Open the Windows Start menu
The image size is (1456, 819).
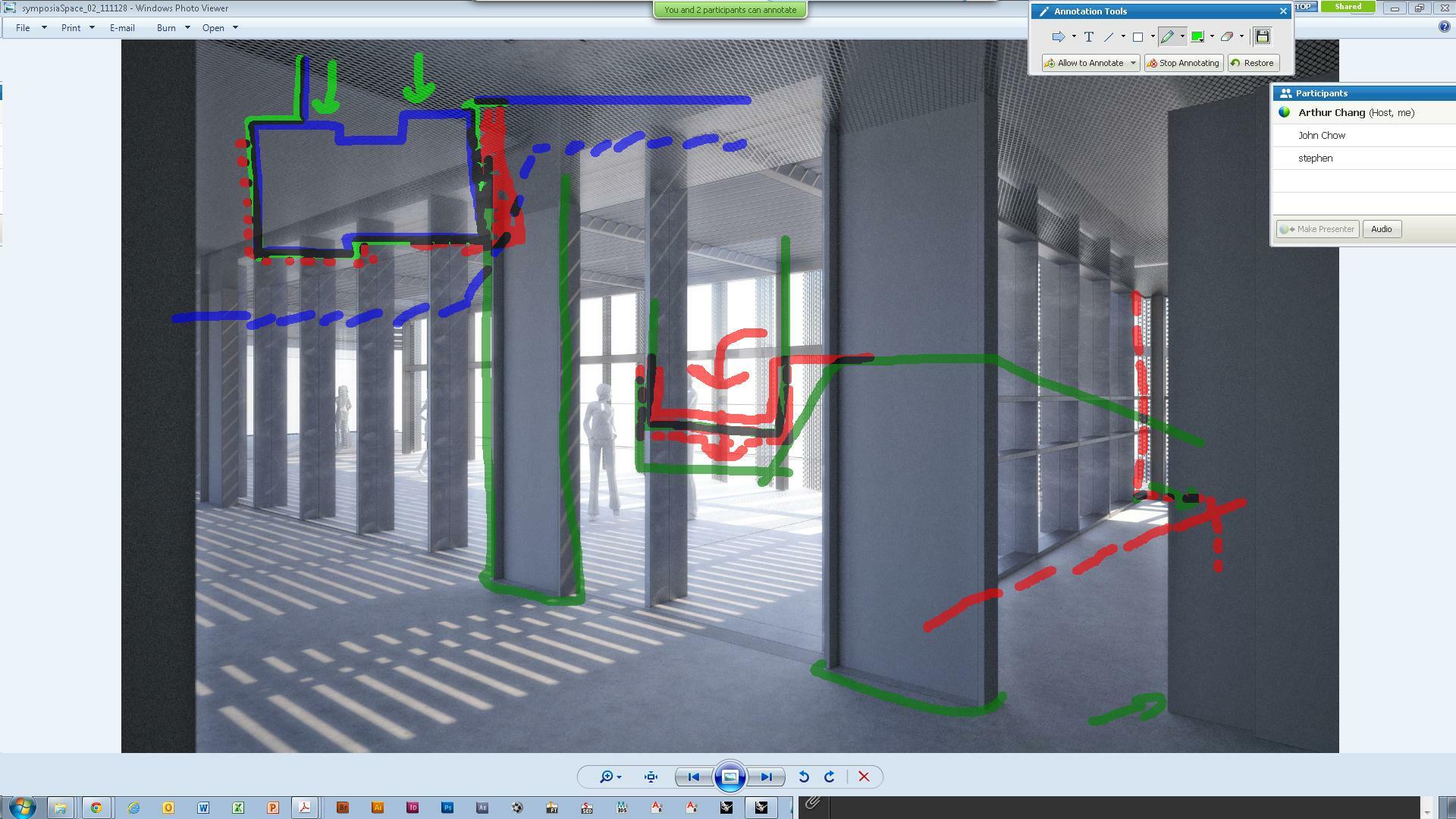[x=21, y=808]
